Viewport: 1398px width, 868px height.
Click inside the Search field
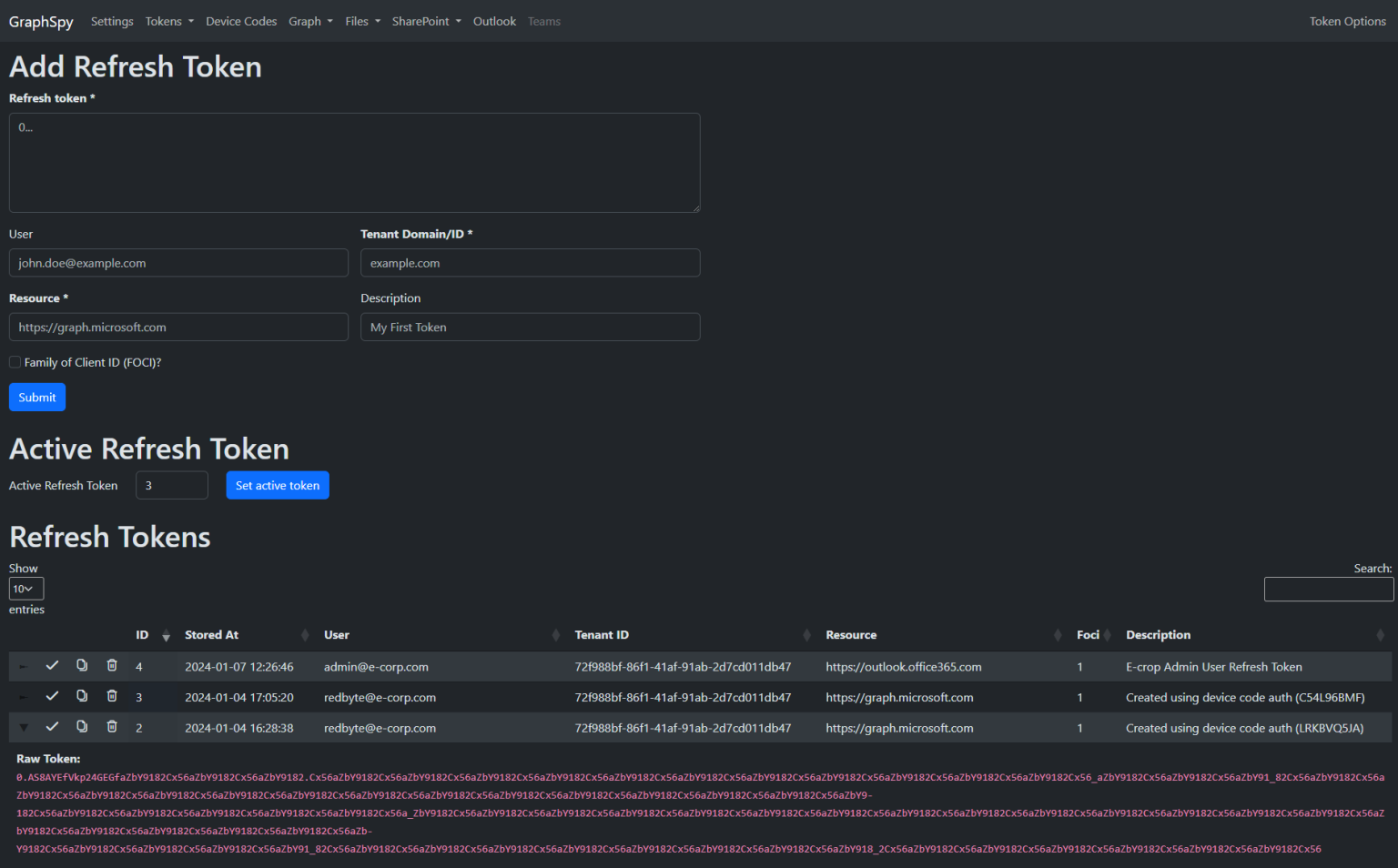coord(1328,589)
